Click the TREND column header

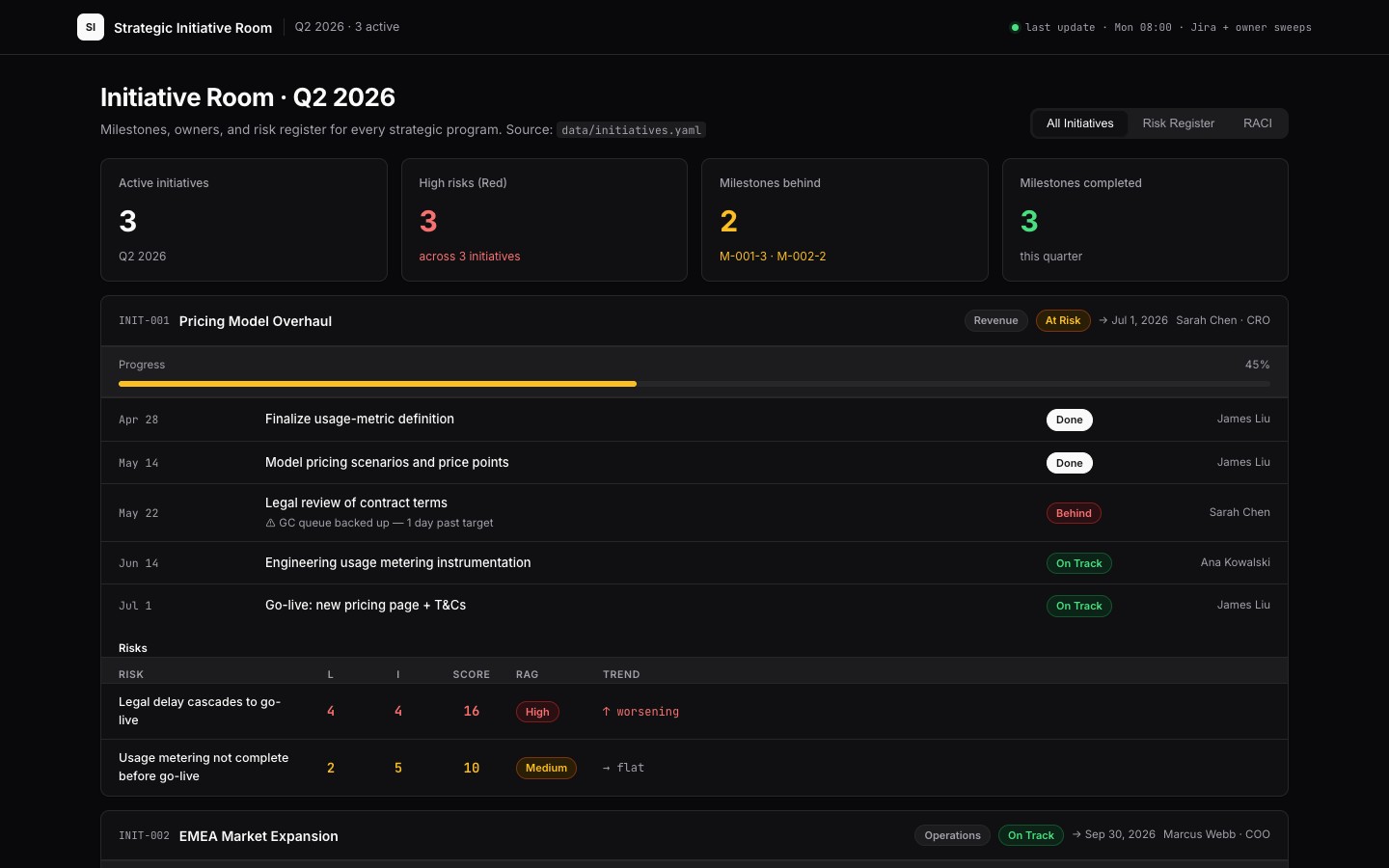coord(621,674)
